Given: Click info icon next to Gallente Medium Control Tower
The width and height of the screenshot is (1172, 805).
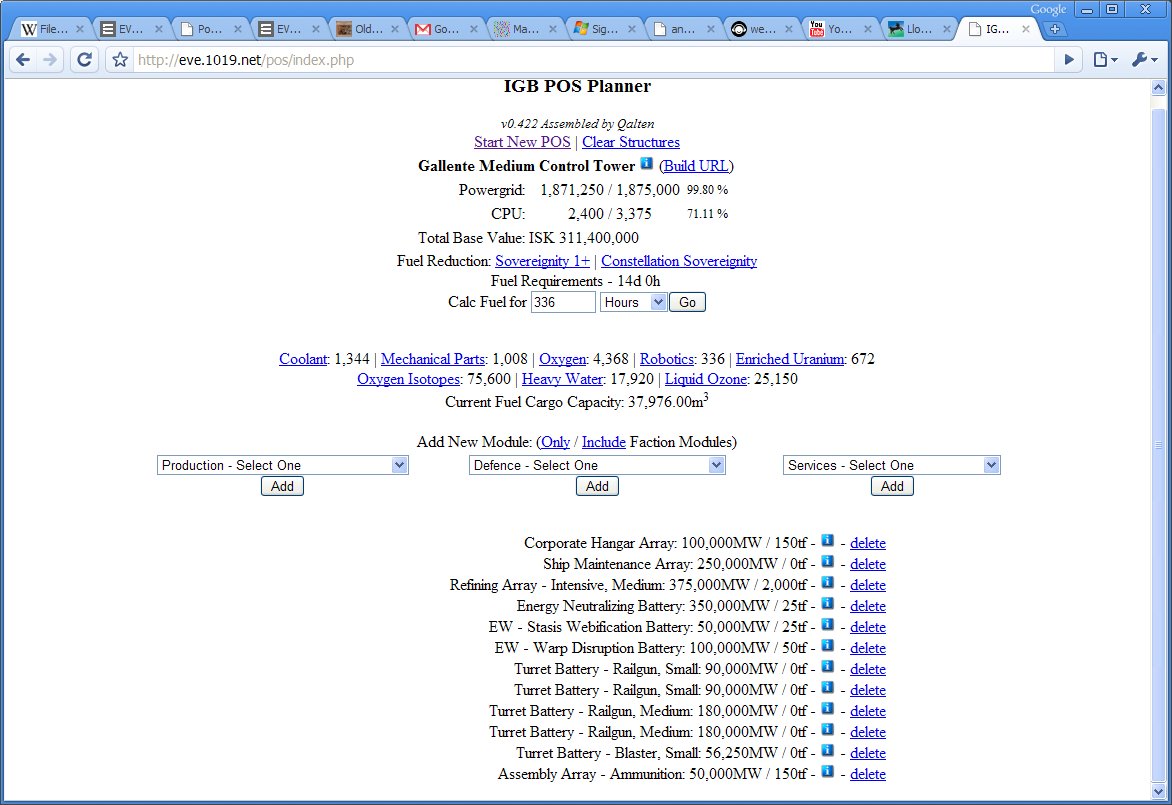Looking at the screenshot, I should (x=647, y=164).
